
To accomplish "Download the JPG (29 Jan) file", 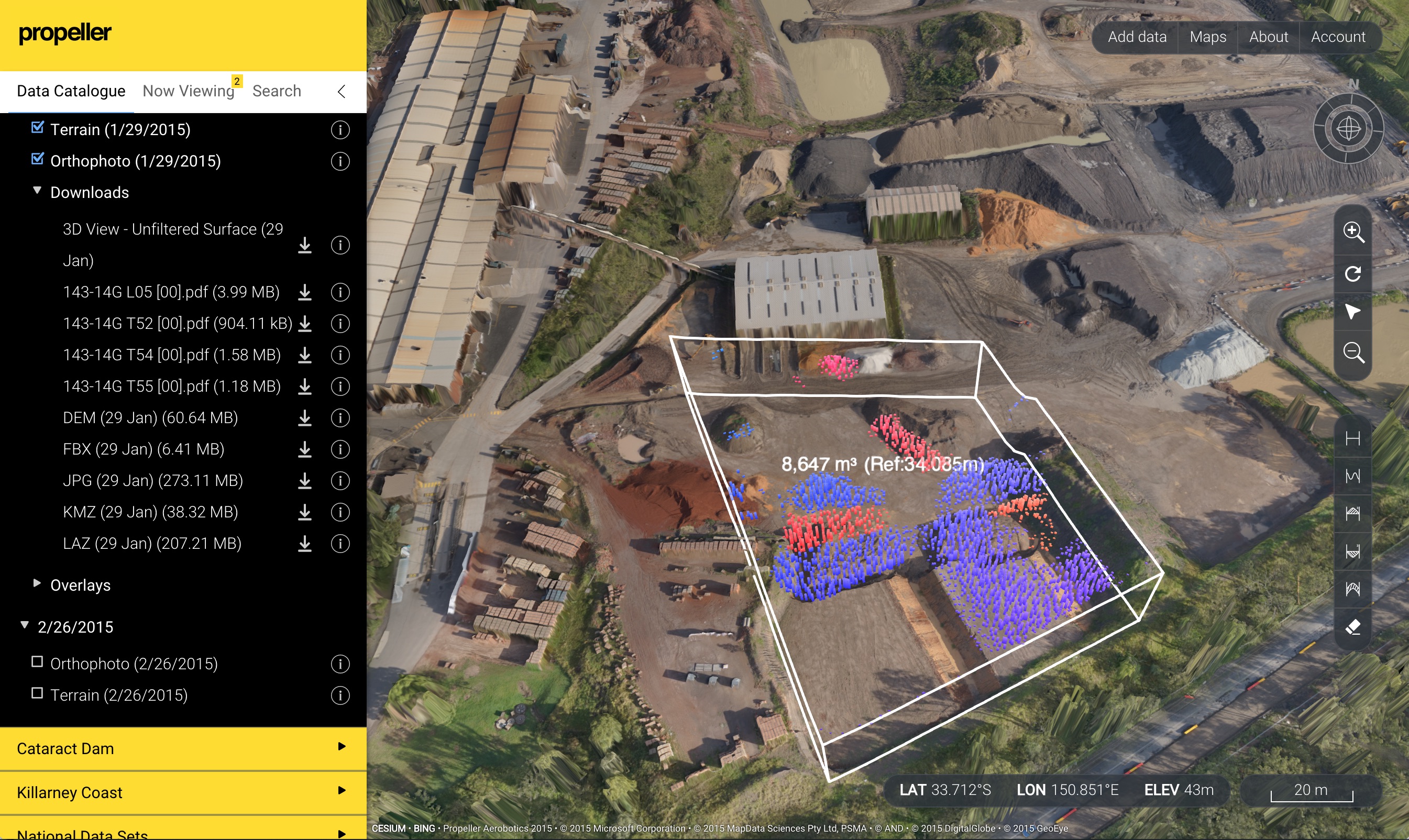I will click(x=304, y=481).
